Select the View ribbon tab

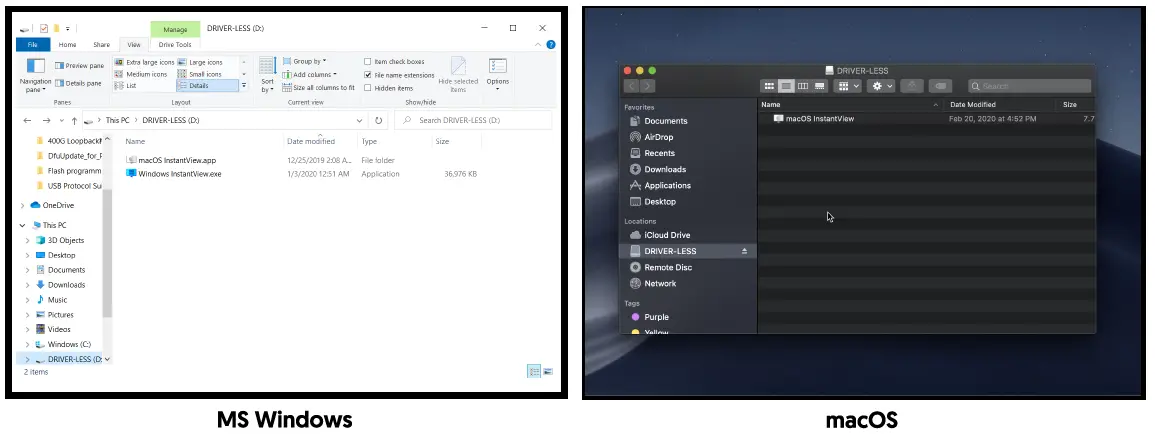click(133, 45)
